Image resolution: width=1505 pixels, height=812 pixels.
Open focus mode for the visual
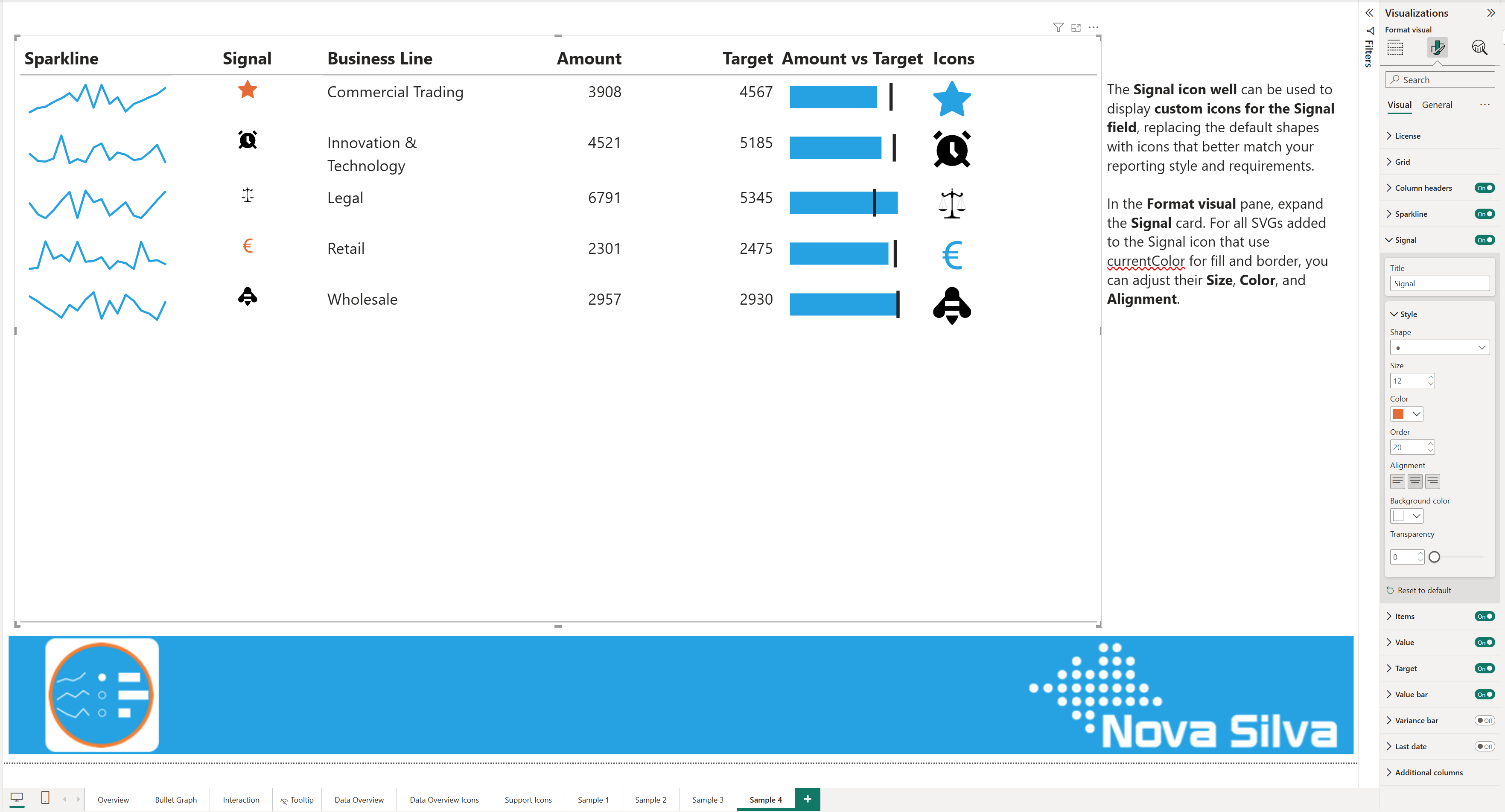[x=1076, y=27]
